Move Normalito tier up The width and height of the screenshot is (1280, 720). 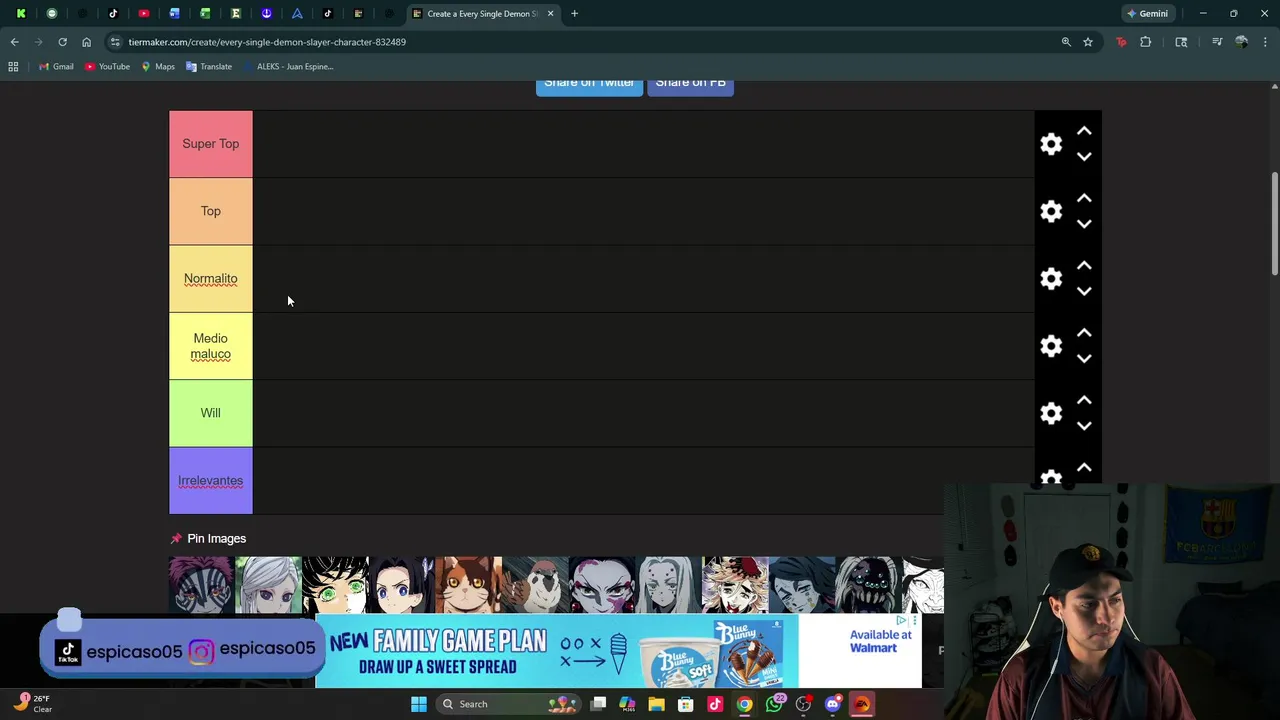pyautogui.click(x=1084, y=266)
